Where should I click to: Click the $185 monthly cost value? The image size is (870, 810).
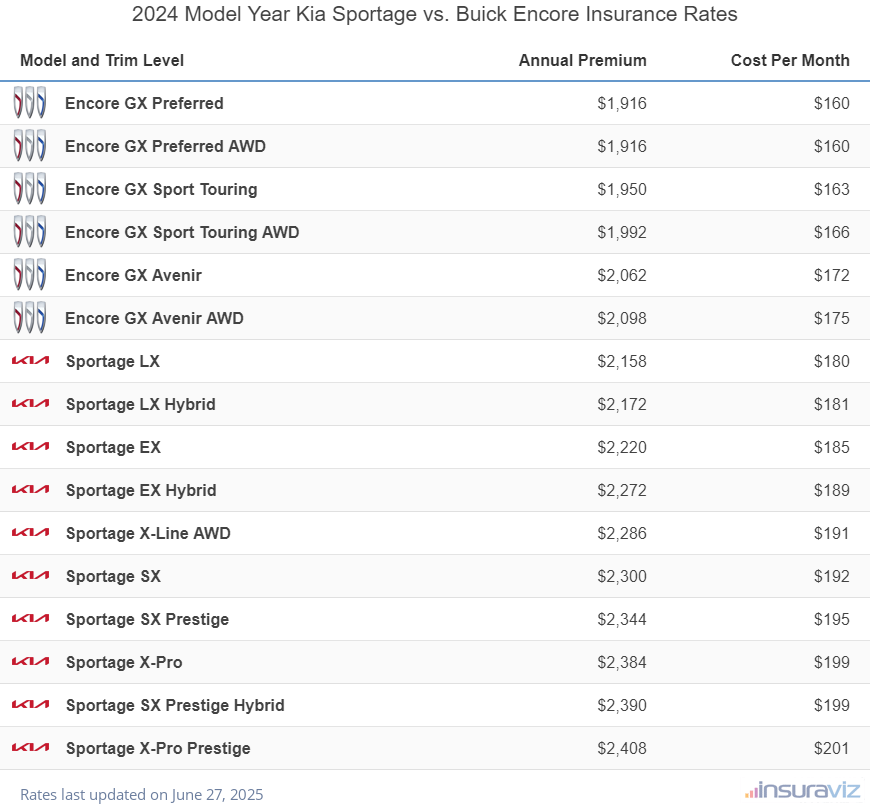point(832,447)
